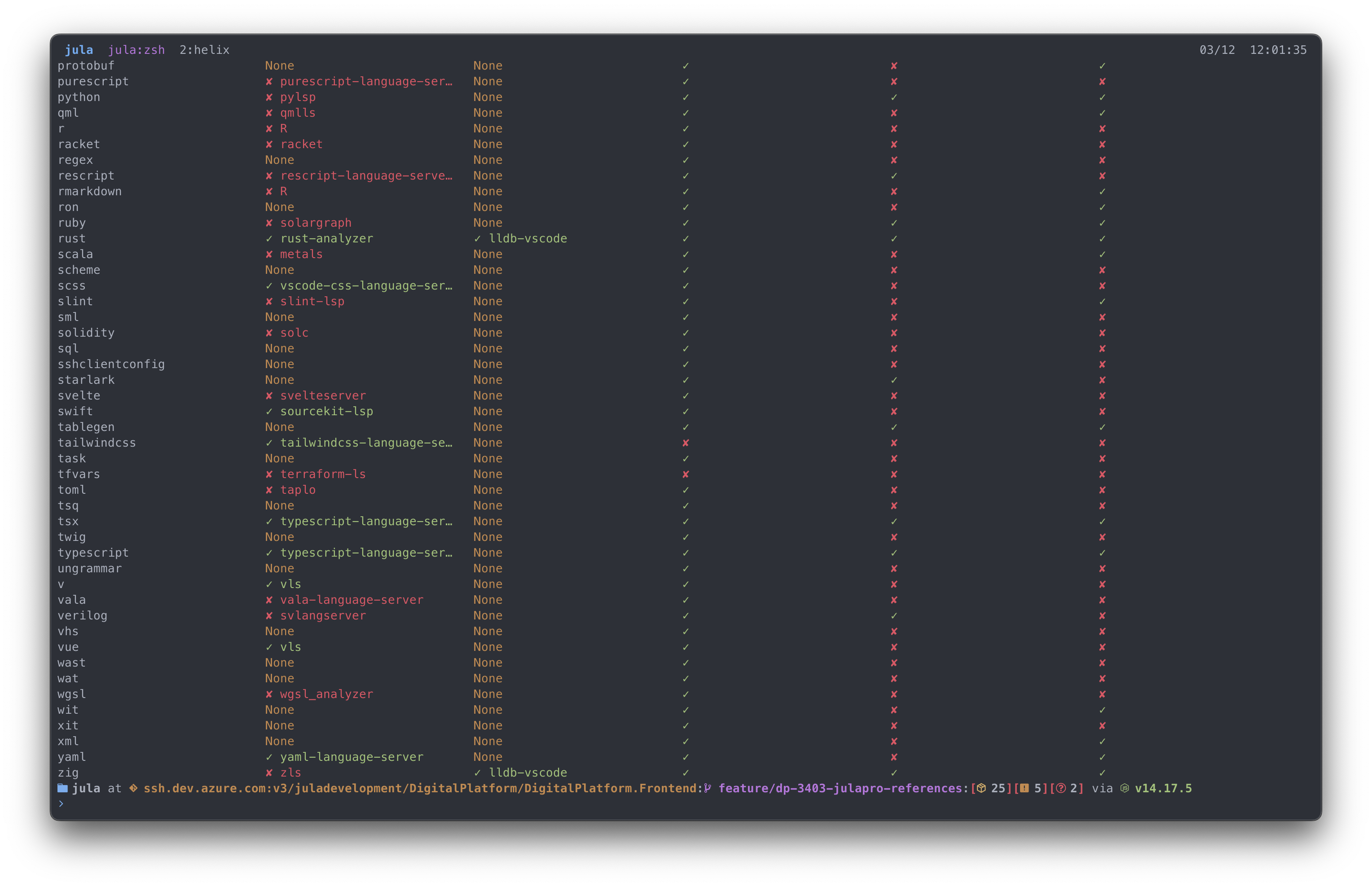Click the rust-analyzer server name
1372x887 pixels.
pos(326,238)
